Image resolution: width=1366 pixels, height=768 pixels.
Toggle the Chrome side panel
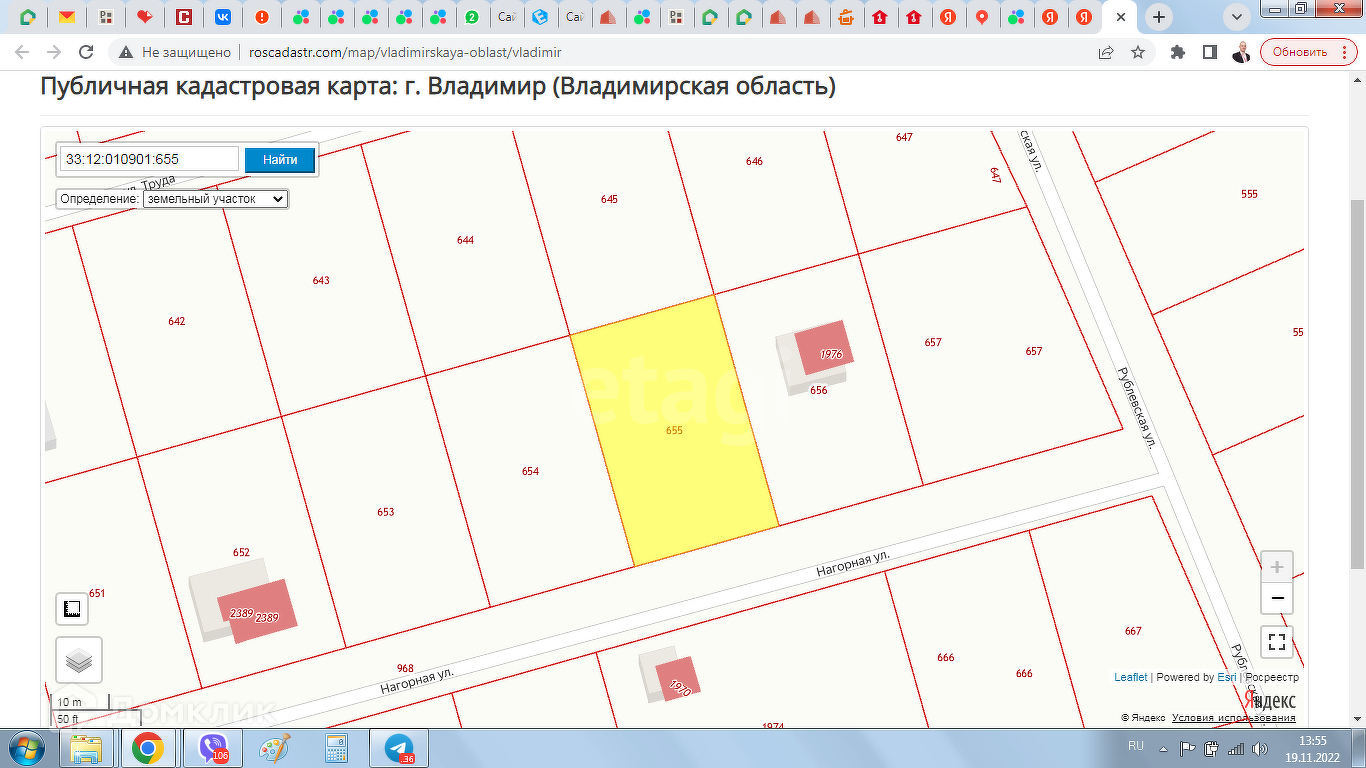point(1209,52)
